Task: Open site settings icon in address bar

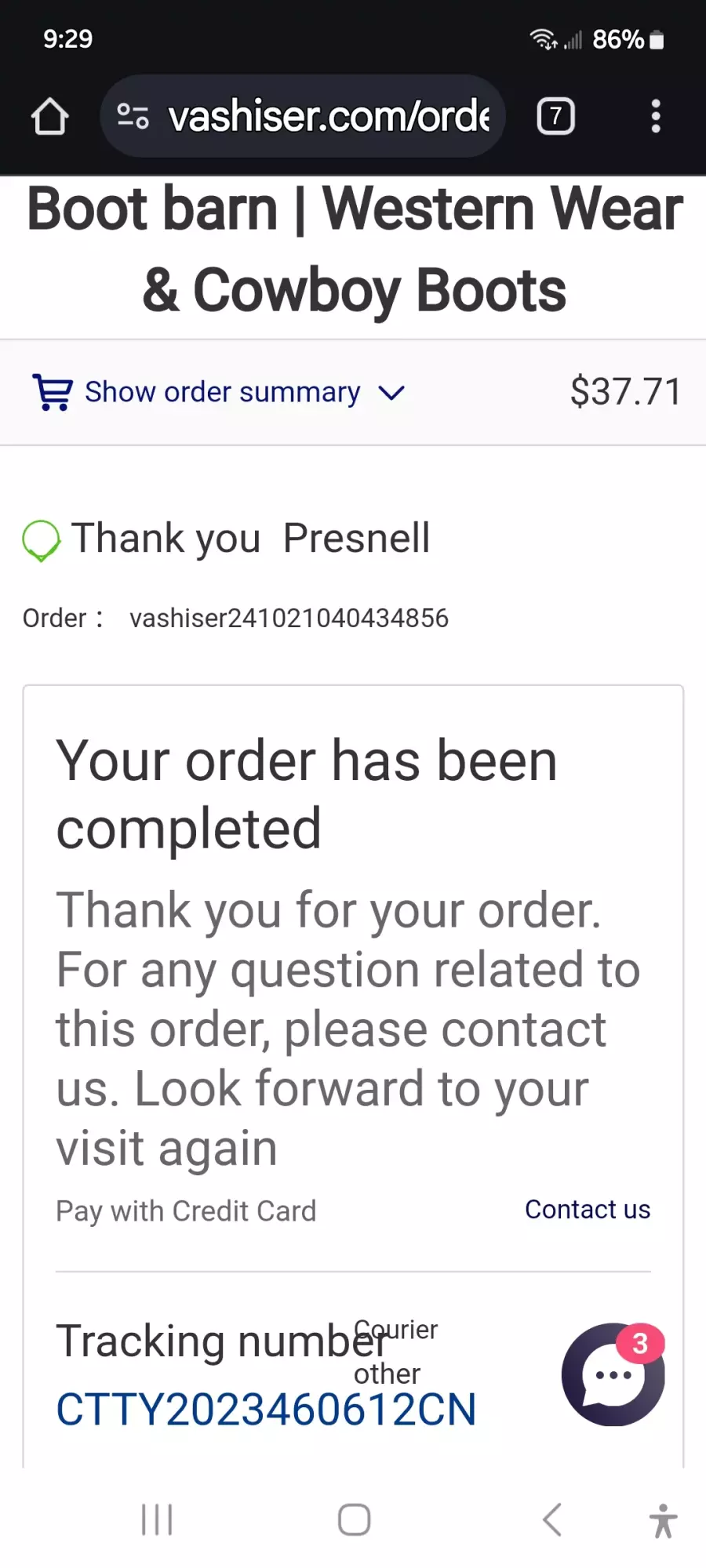Action: pyautogui.click(x=133, y=116)
